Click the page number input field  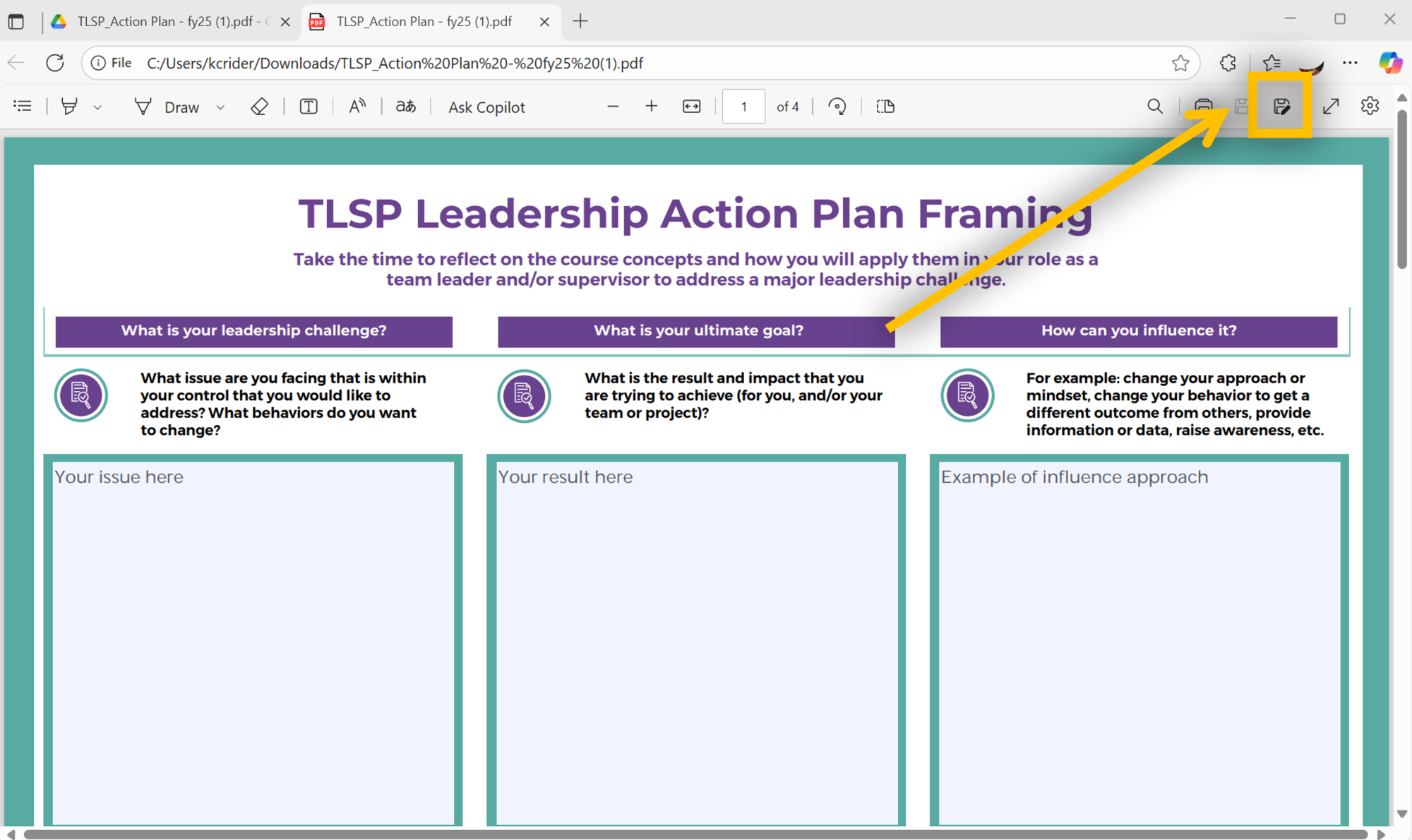click(743, 107)
